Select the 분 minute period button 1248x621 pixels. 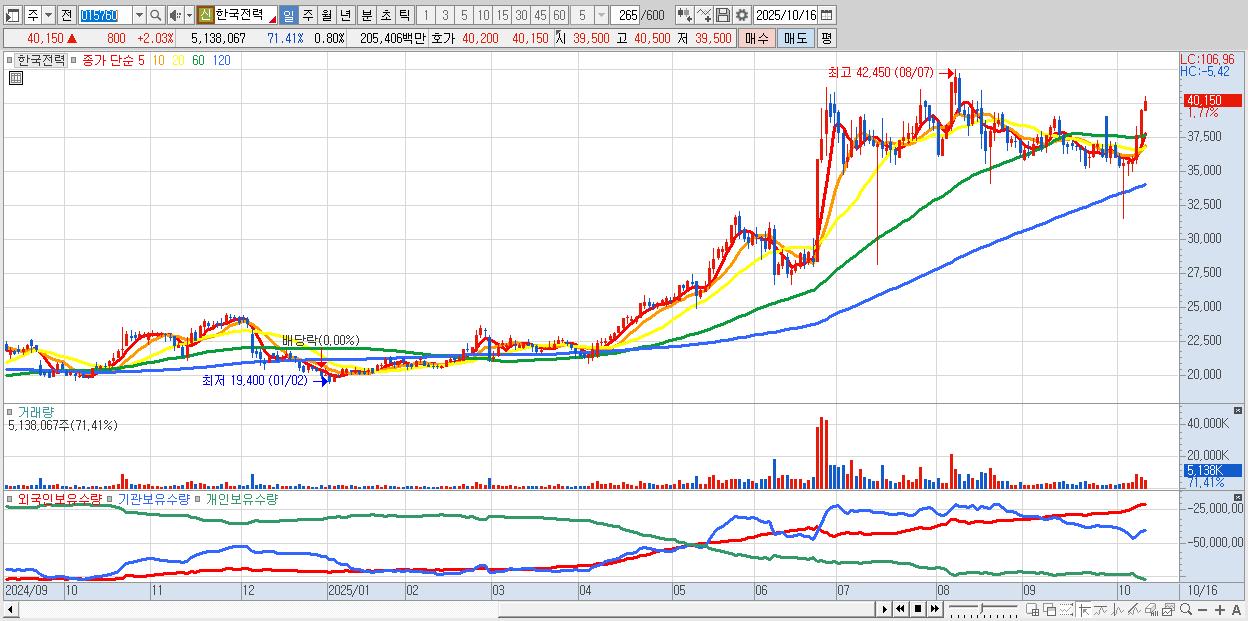tap(366, 15)
